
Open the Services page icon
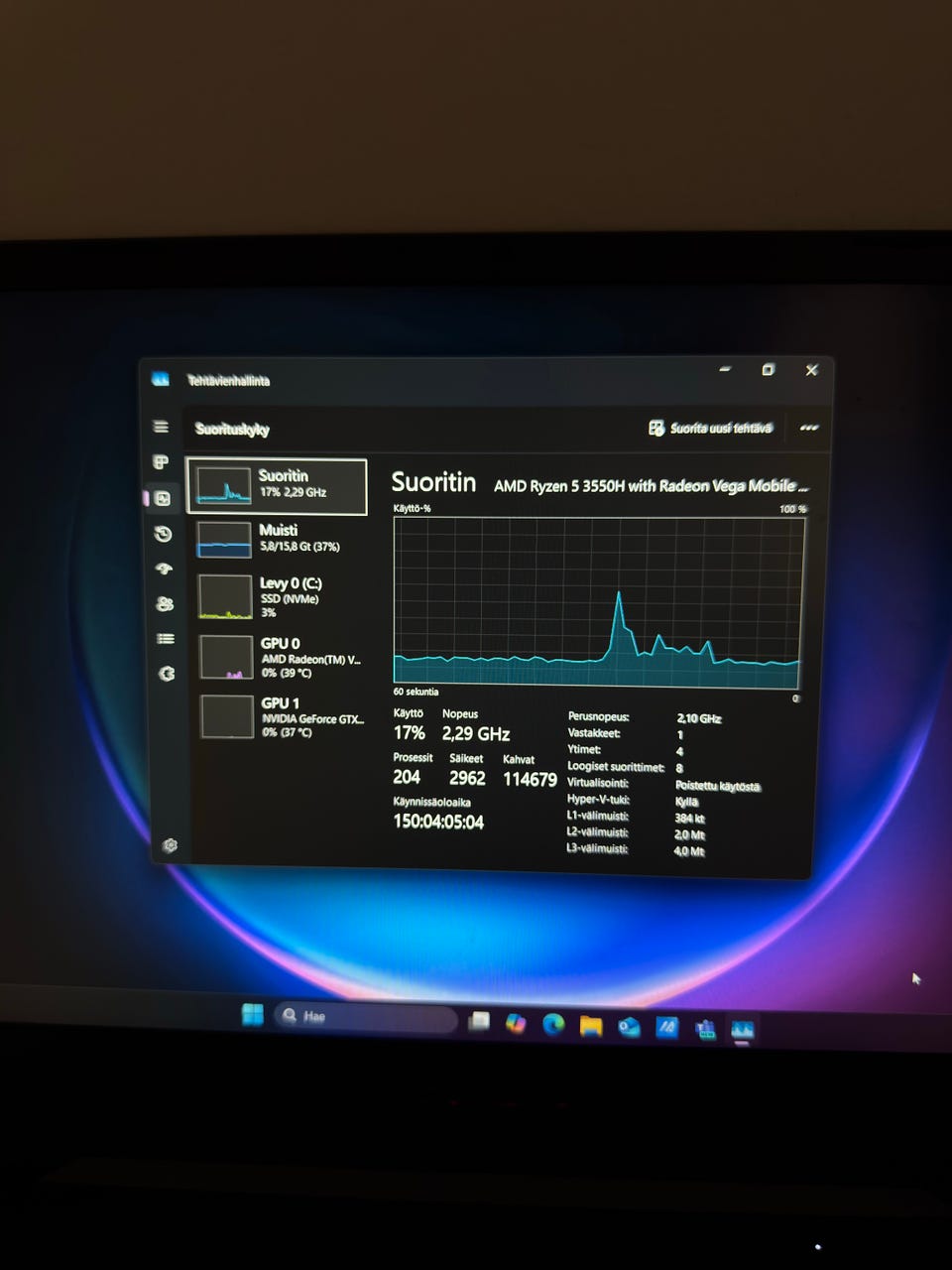tap(168, 674)
